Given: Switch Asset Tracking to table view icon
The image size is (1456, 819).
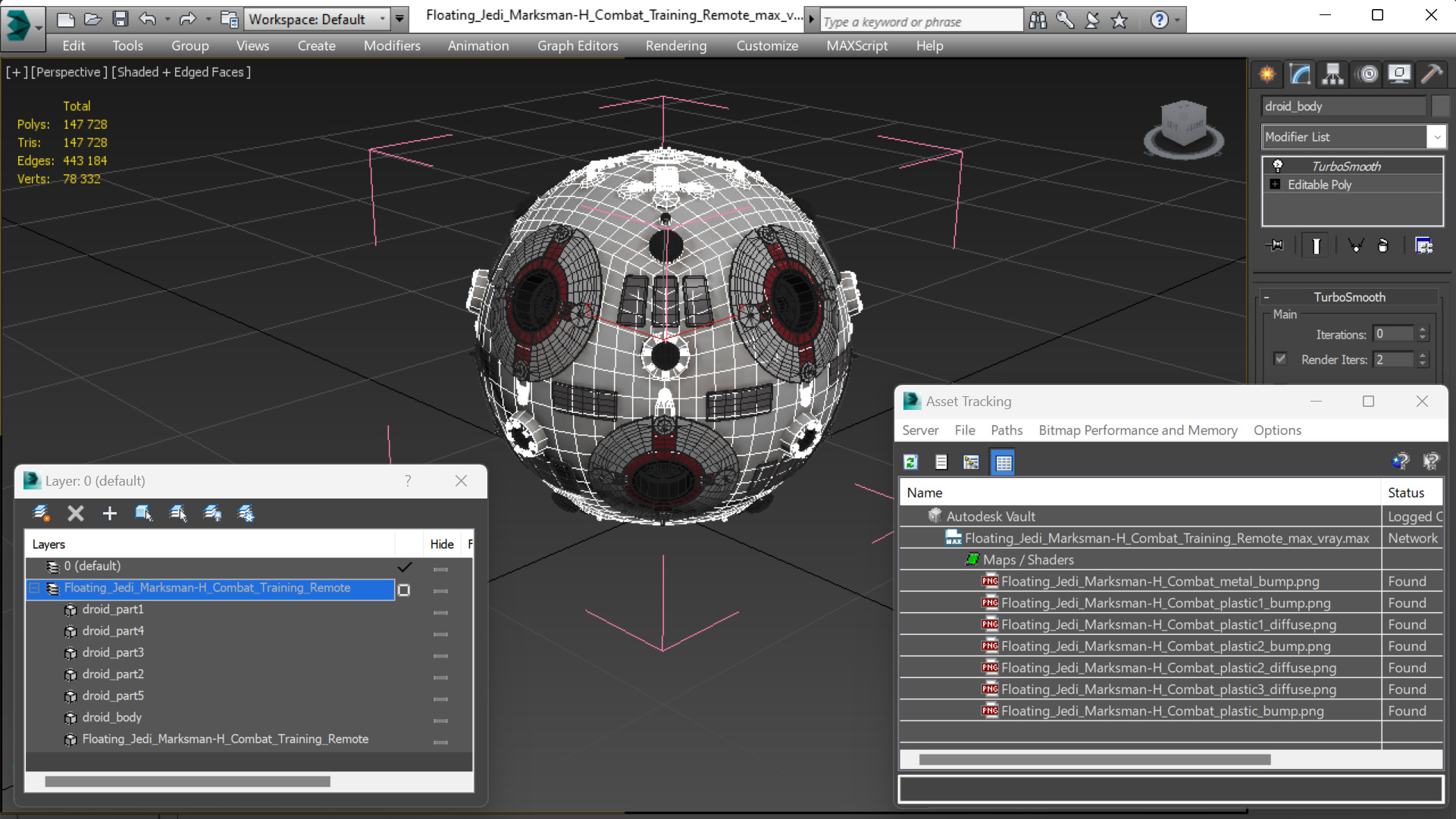Looking at the screenshot, I should [x=1003, y=462].
